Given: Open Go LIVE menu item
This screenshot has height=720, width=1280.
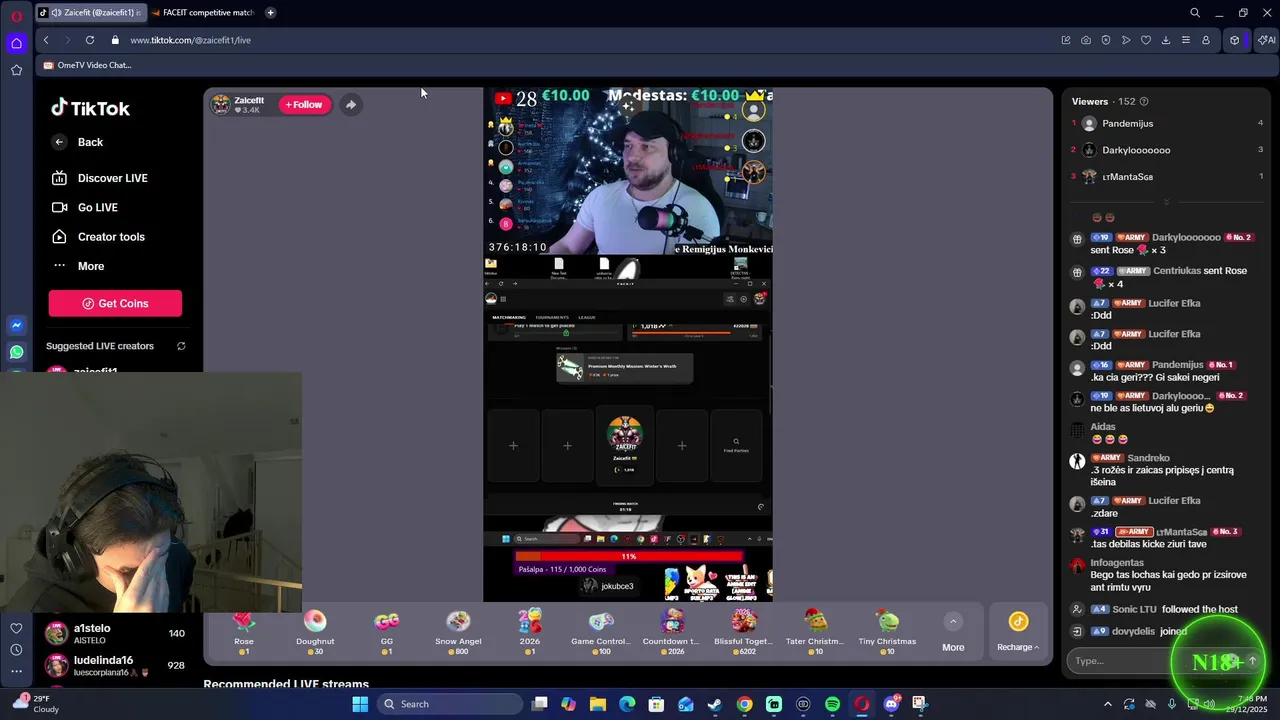Looking at the screenshot, I should tap(85, 207).
